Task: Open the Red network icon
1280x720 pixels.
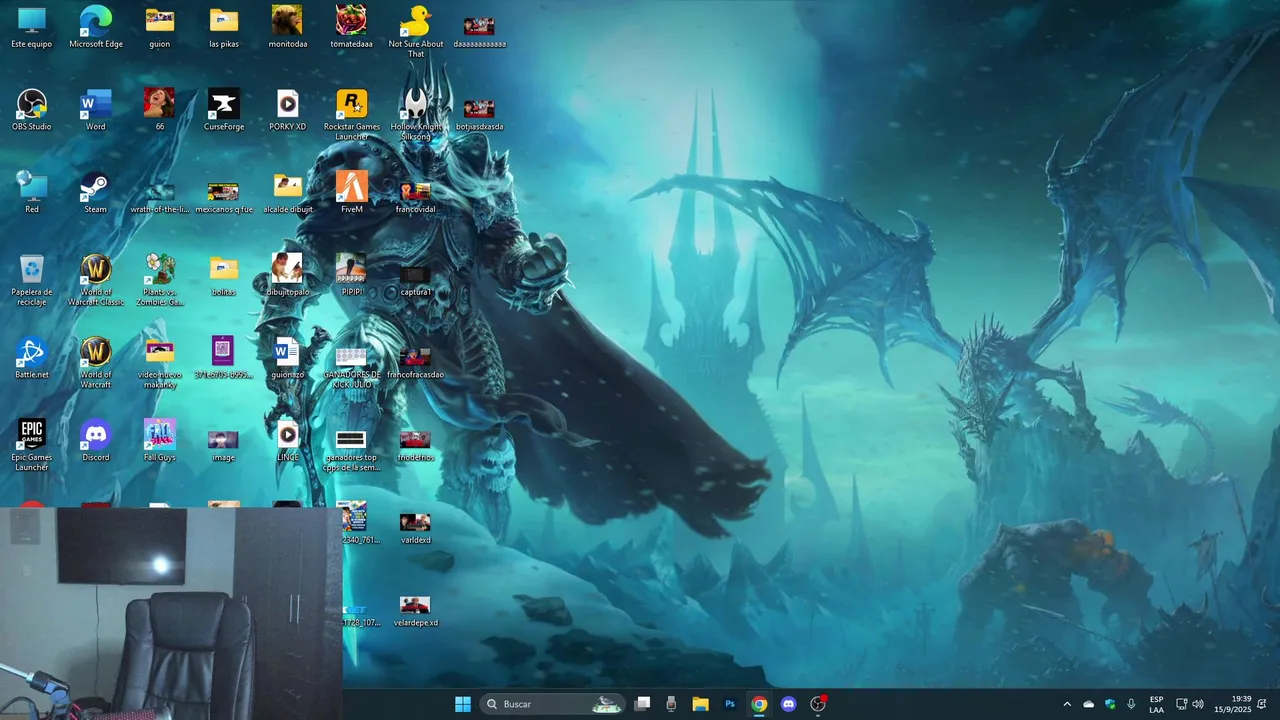Action: [x=32, y=193]
